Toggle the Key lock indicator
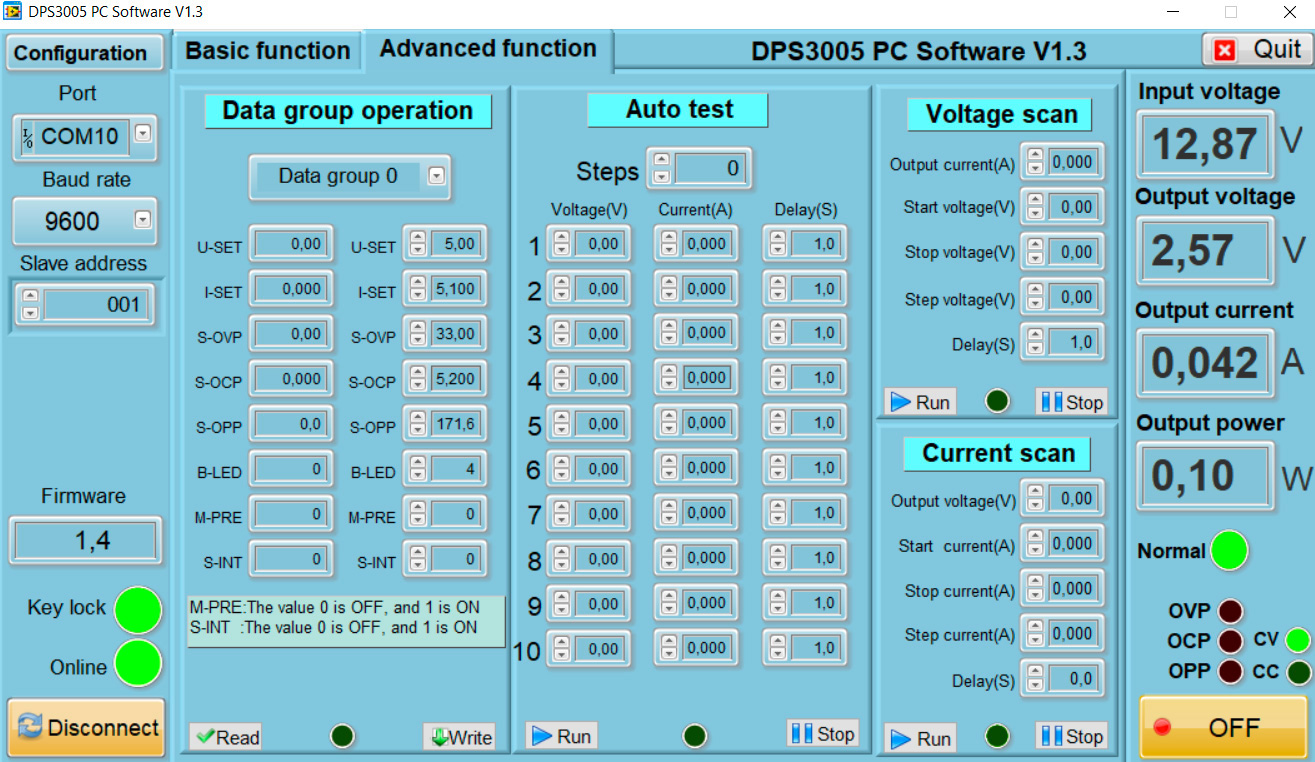The width and height of the screenshot is (1315, 762). (x=138, y=610)
